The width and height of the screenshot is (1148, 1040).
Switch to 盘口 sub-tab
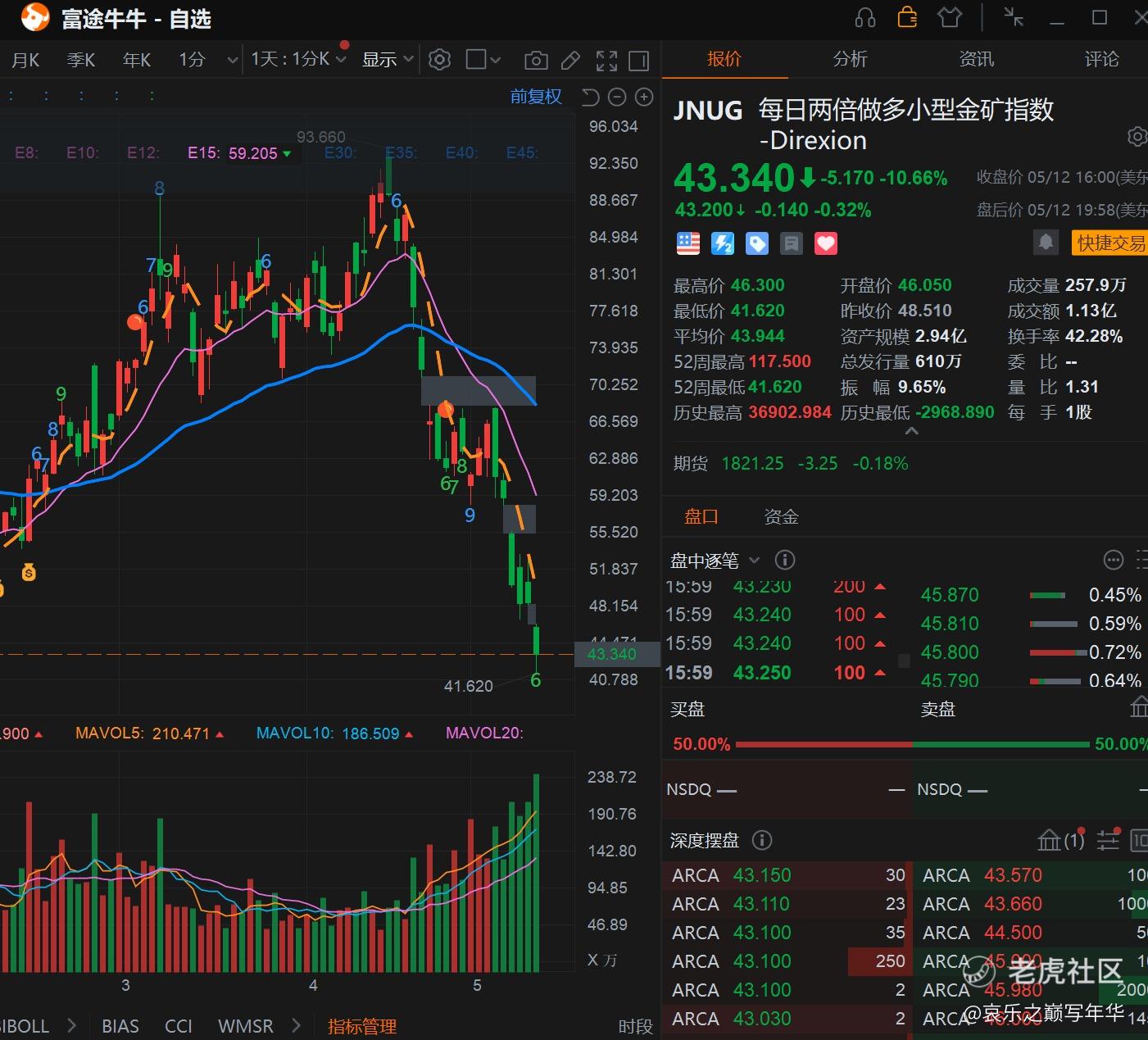[701, 516]
